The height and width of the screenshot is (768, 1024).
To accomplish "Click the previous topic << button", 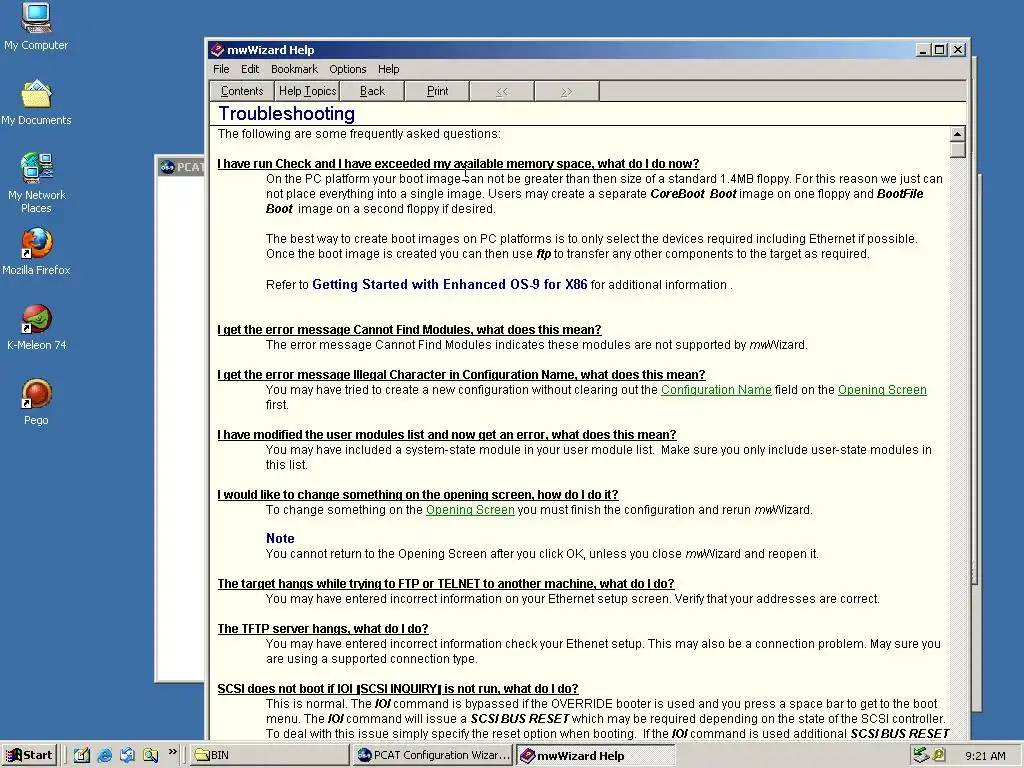I will pyautogui.click(x=502, y=91).
